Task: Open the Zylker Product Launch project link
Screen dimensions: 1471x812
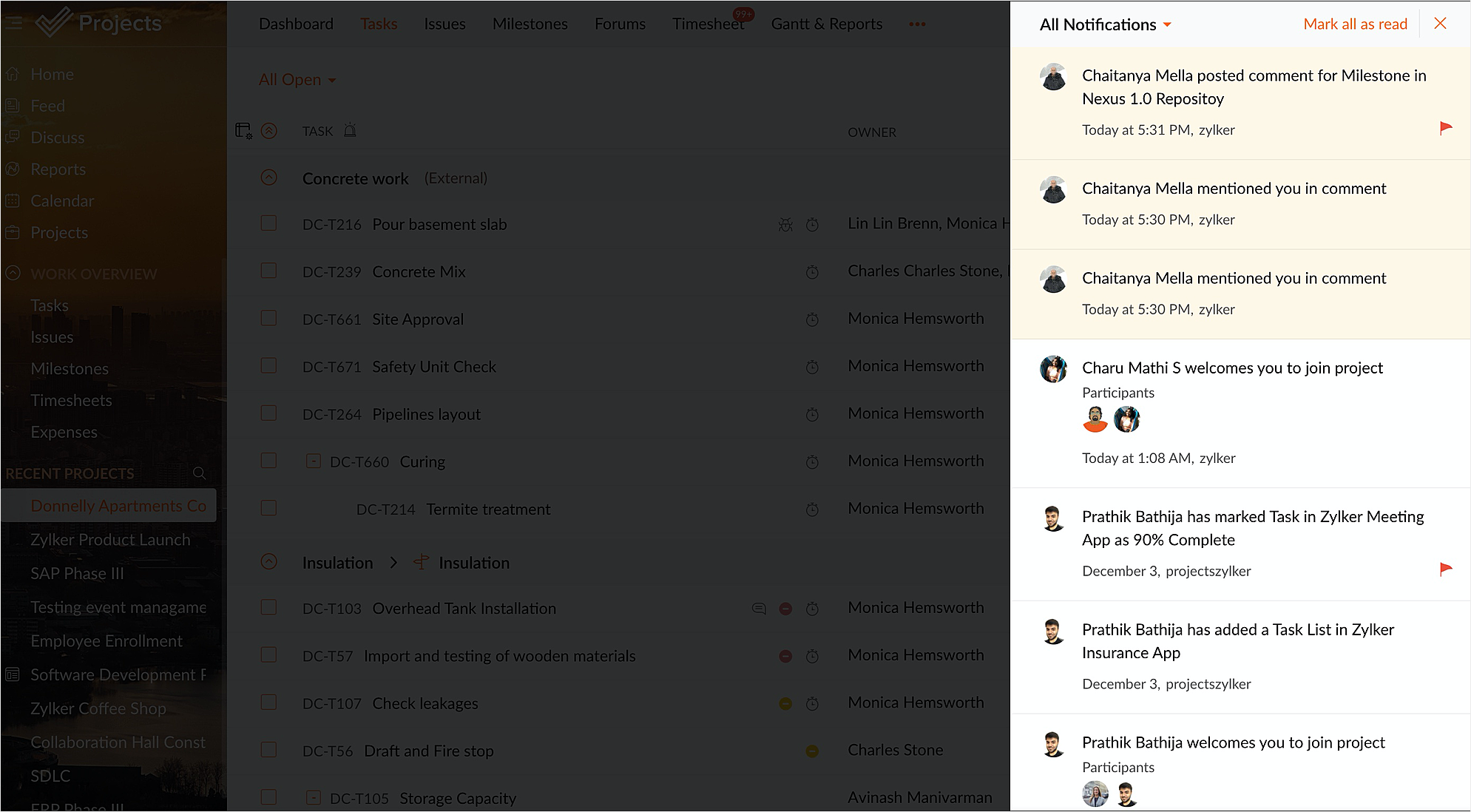Action: click(110, 540)
